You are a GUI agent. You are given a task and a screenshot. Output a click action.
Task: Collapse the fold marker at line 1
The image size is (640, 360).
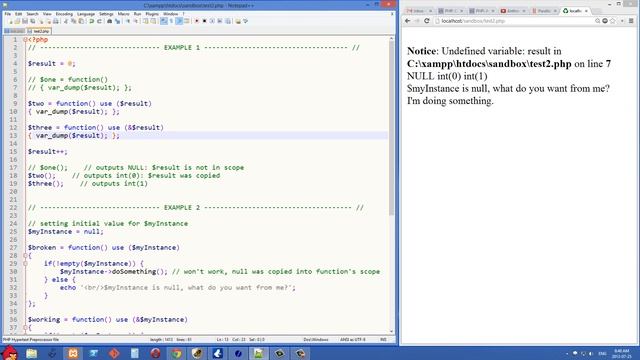click(x=25, y=40)
